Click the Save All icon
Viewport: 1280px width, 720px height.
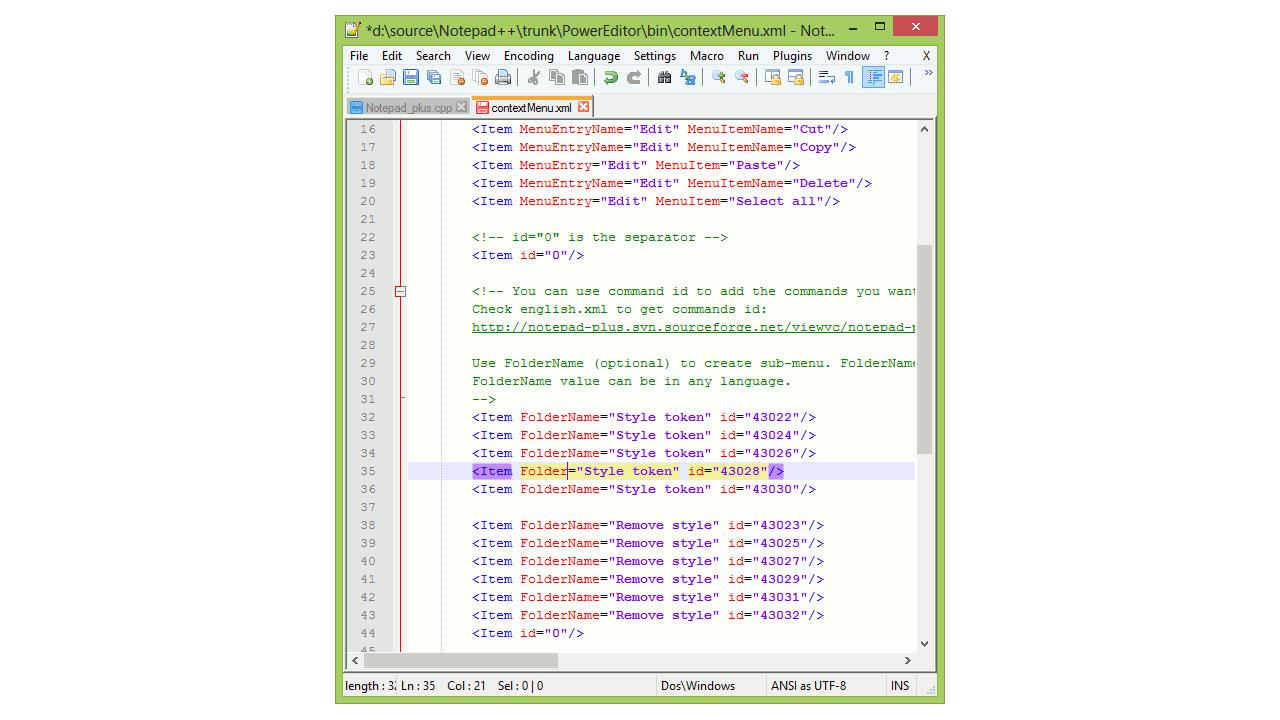click(434, 77)
